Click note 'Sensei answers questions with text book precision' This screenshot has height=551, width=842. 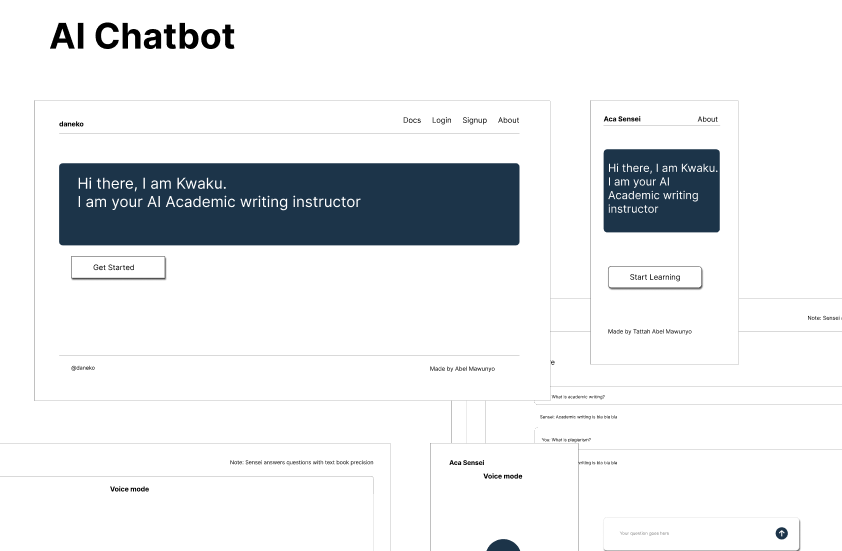pyautogui.click(x=301, y=462)
